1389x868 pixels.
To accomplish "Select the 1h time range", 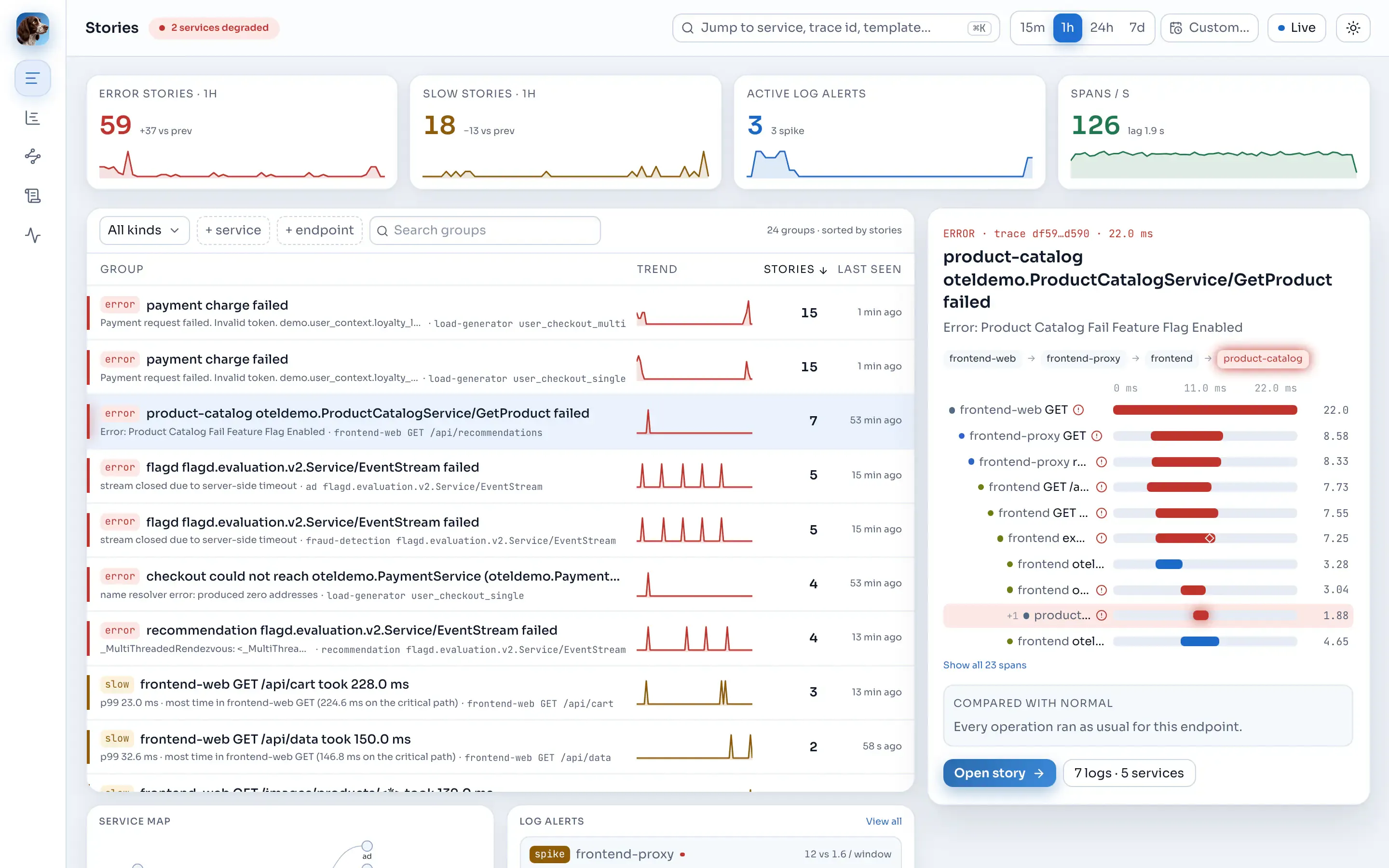I will pos(1067,27).
